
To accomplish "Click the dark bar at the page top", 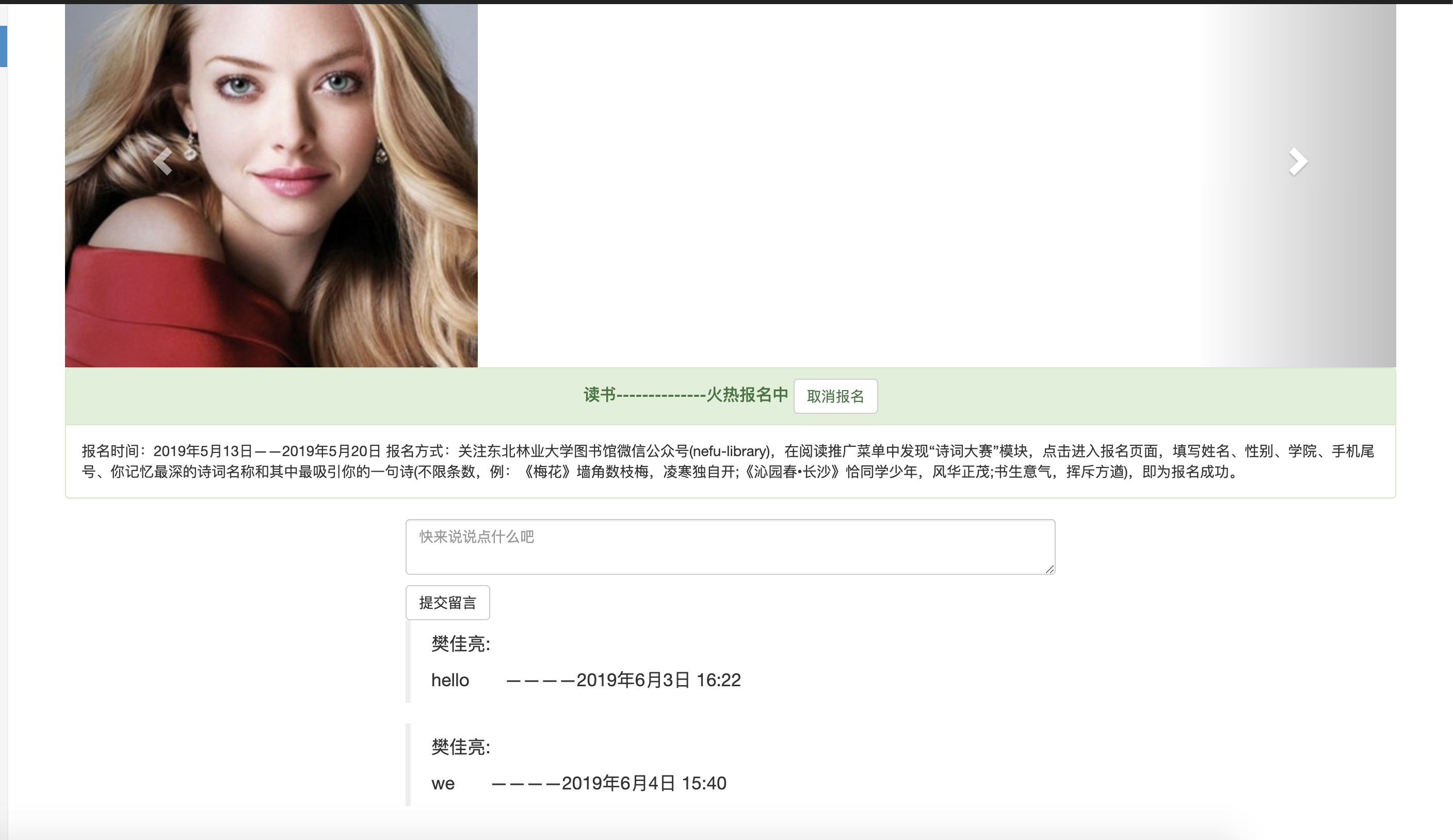I will (x=726, y=2).
